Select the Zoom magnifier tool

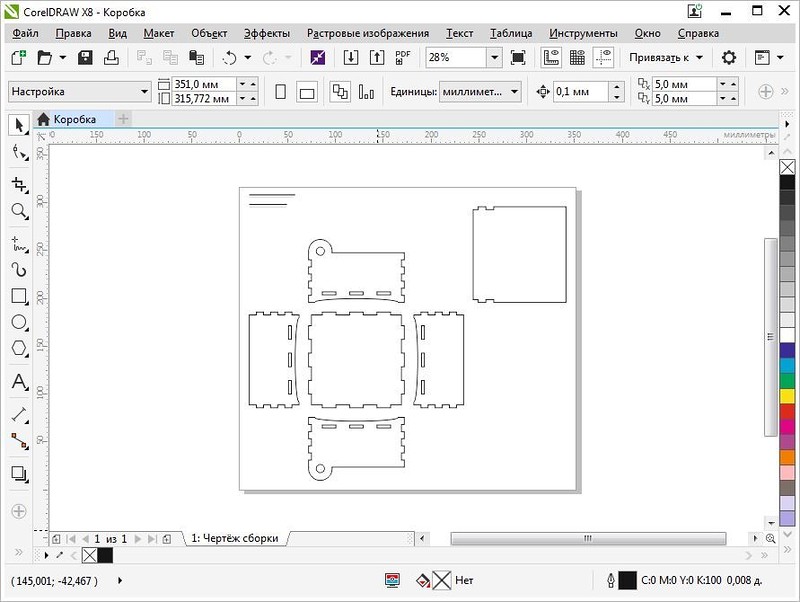click(19, 211)
